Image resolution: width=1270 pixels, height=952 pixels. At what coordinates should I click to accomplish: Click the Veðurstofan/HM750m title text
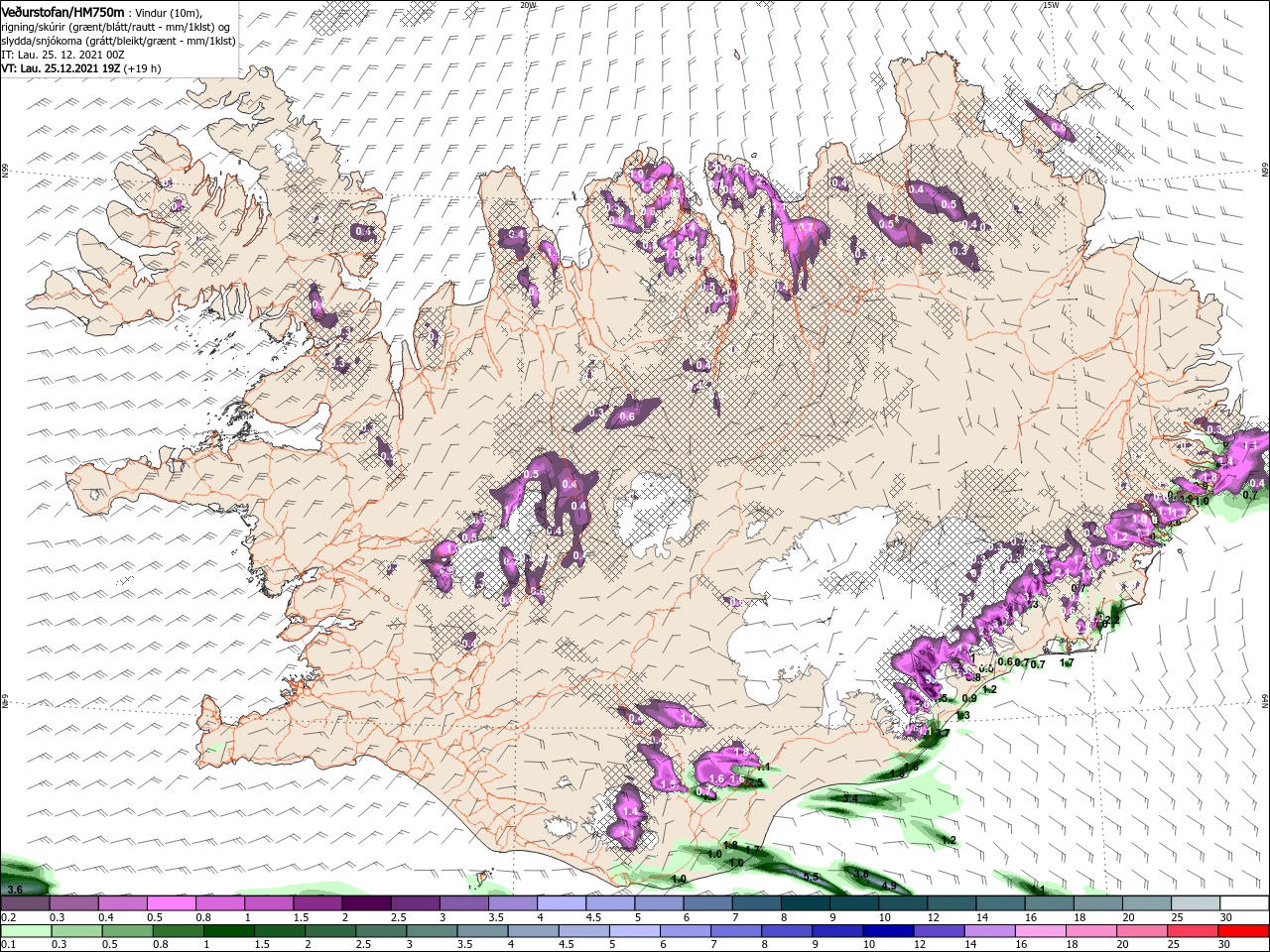(62, 11)
